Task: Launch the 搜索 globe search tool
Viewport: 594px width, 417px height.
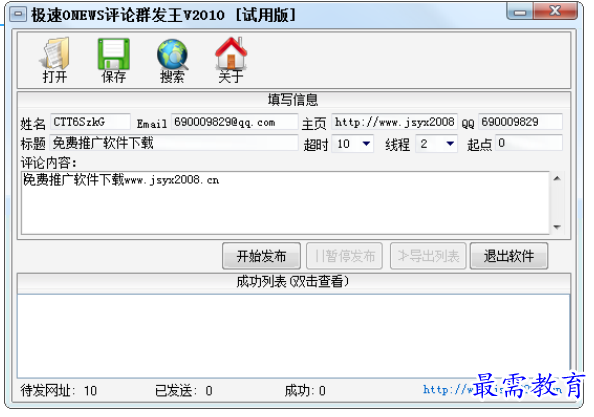Action: click(172, 61)
